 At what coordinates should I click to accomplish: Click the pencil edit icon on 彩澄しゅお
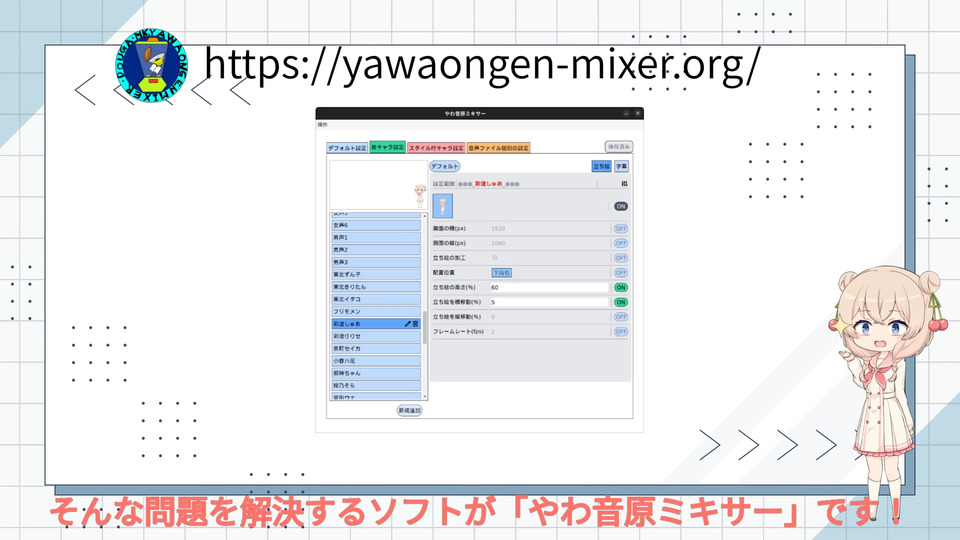[x=408, y=323]
